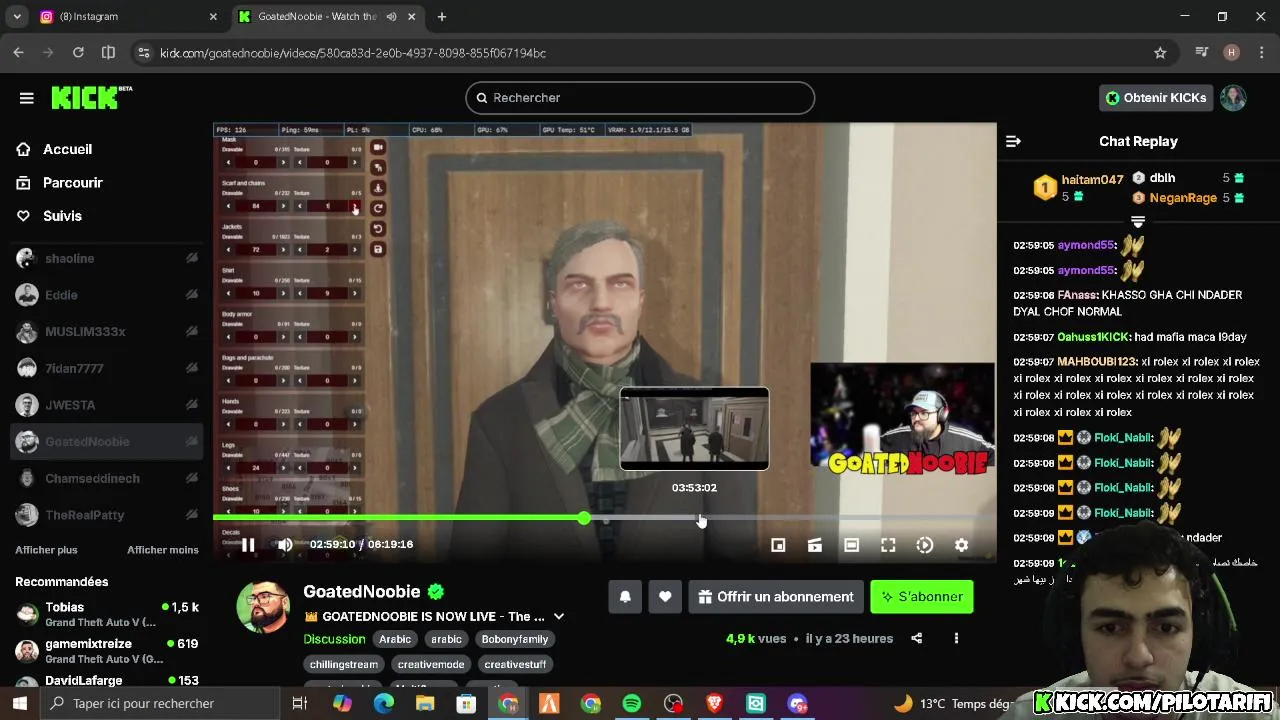Open Chrome media control icon
Image resolution: width=1280 pixels, height=720 pixels.
click(x=1202, y=53)
